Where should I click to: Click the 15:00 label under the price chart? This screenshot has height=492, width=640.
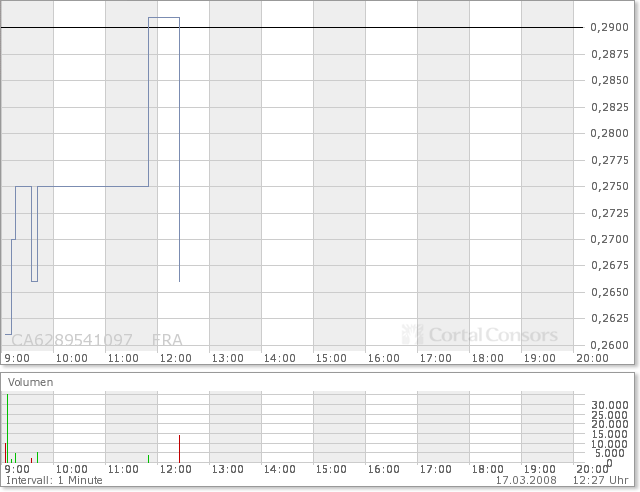(x=331, y=358)
